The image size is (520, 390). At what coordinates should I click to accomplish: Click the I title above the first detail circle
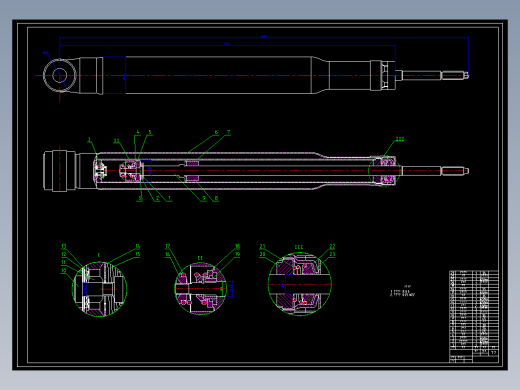[x=98, y=255]
